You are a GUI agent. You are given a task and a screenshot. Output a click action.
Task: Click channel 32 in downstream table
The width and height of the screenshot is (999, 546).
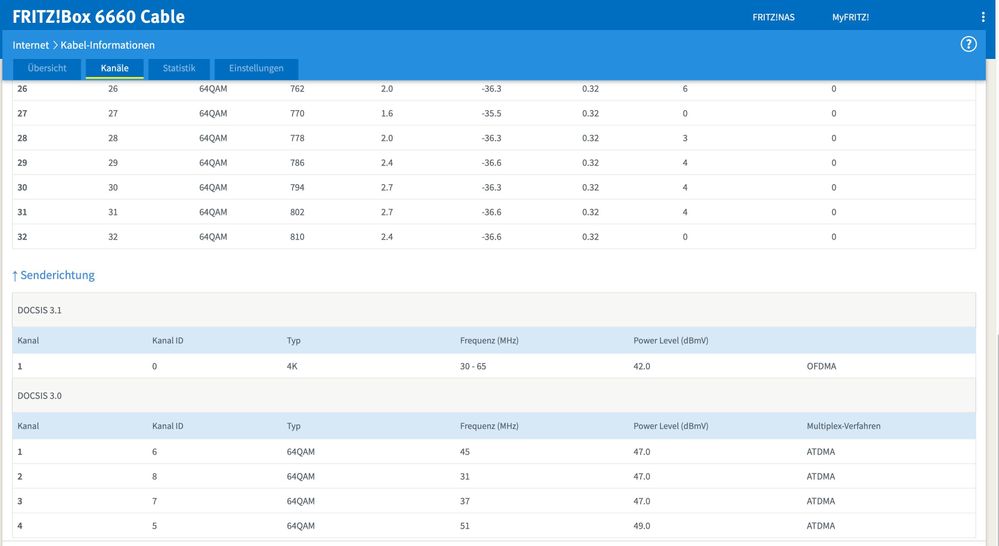point(22,237)
